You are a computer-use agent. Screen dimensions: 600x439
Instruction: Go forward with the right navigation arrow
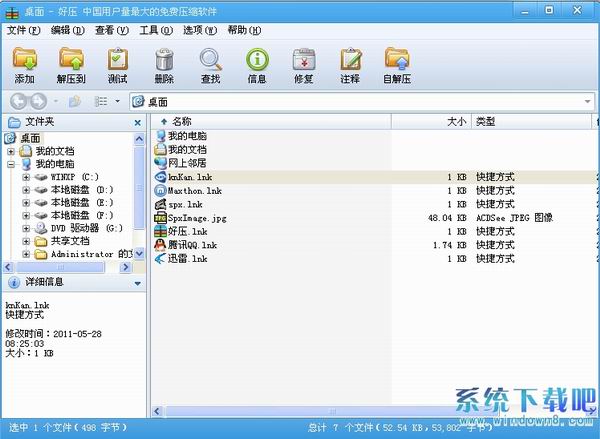38,101
